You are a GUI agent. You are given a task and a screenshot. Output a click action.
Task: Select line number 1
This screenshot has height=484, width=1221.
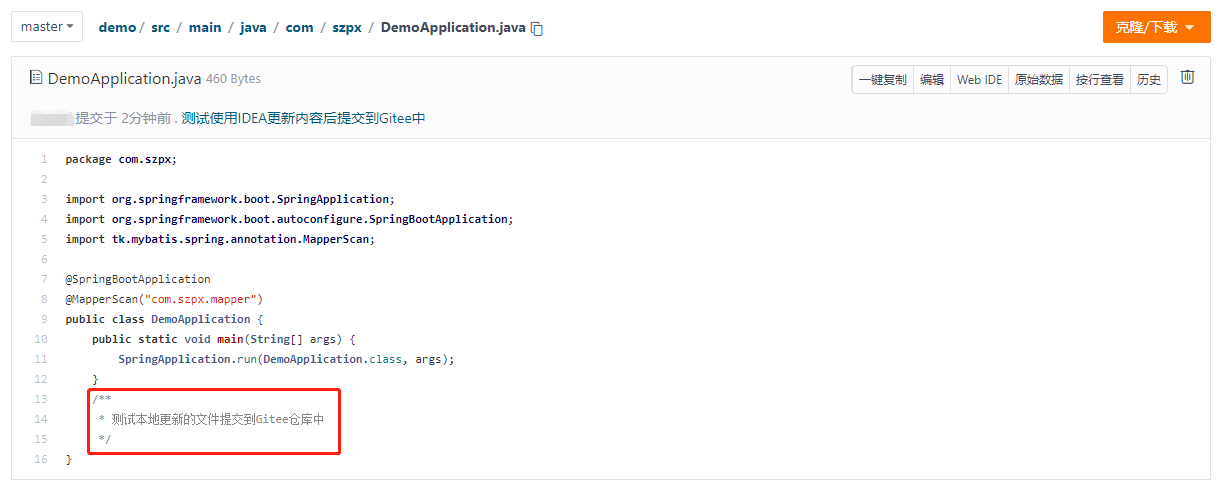tap(43, 159)
